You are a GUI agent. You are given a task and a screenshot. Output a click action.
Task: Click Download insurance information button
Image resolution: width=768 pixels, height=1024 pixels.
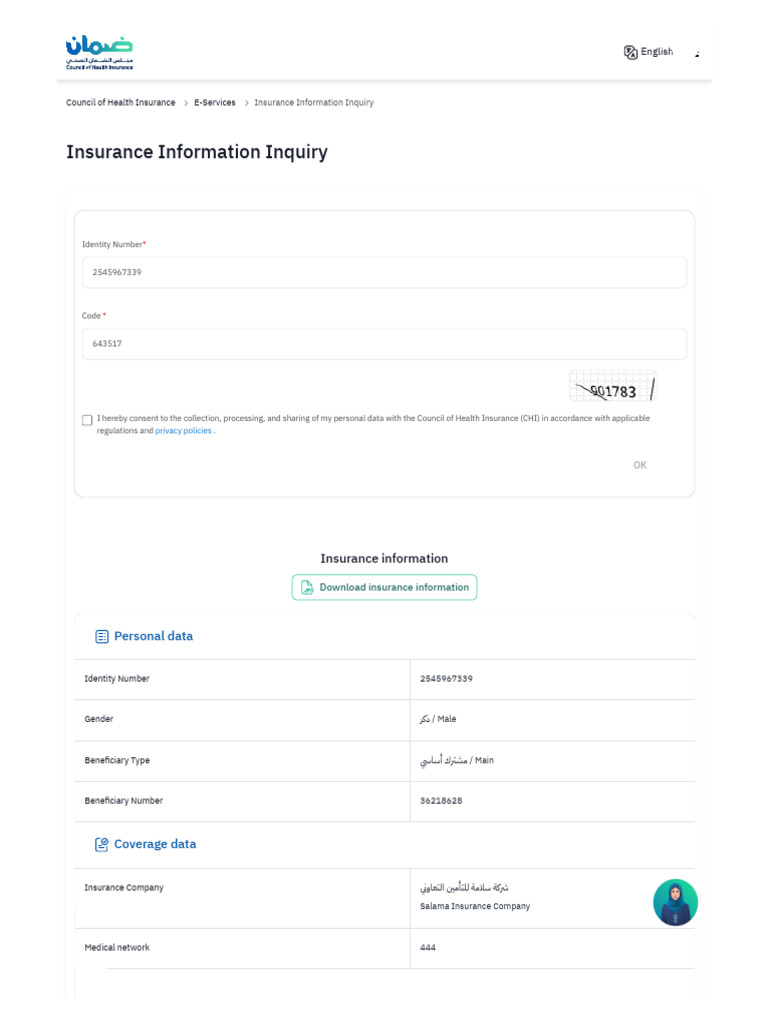pos(384,588)
